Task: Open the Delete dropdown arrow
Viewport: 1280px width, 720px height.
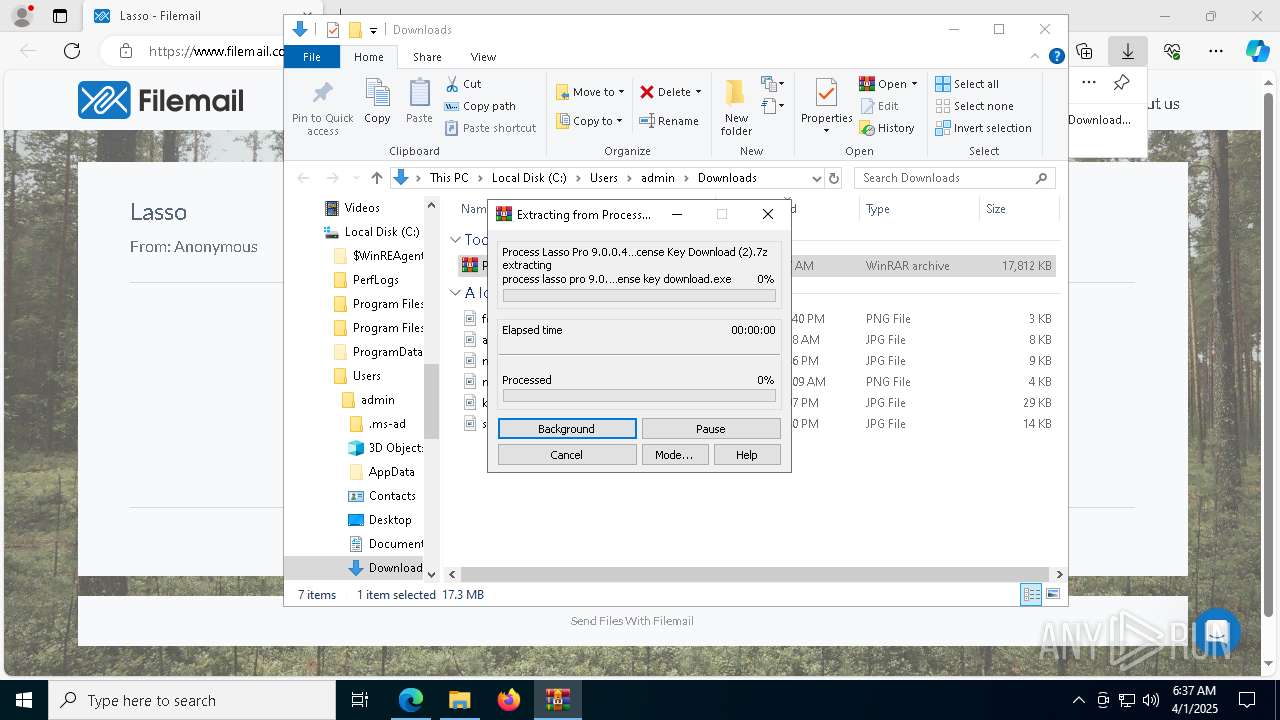Action: tap(698, 92)
